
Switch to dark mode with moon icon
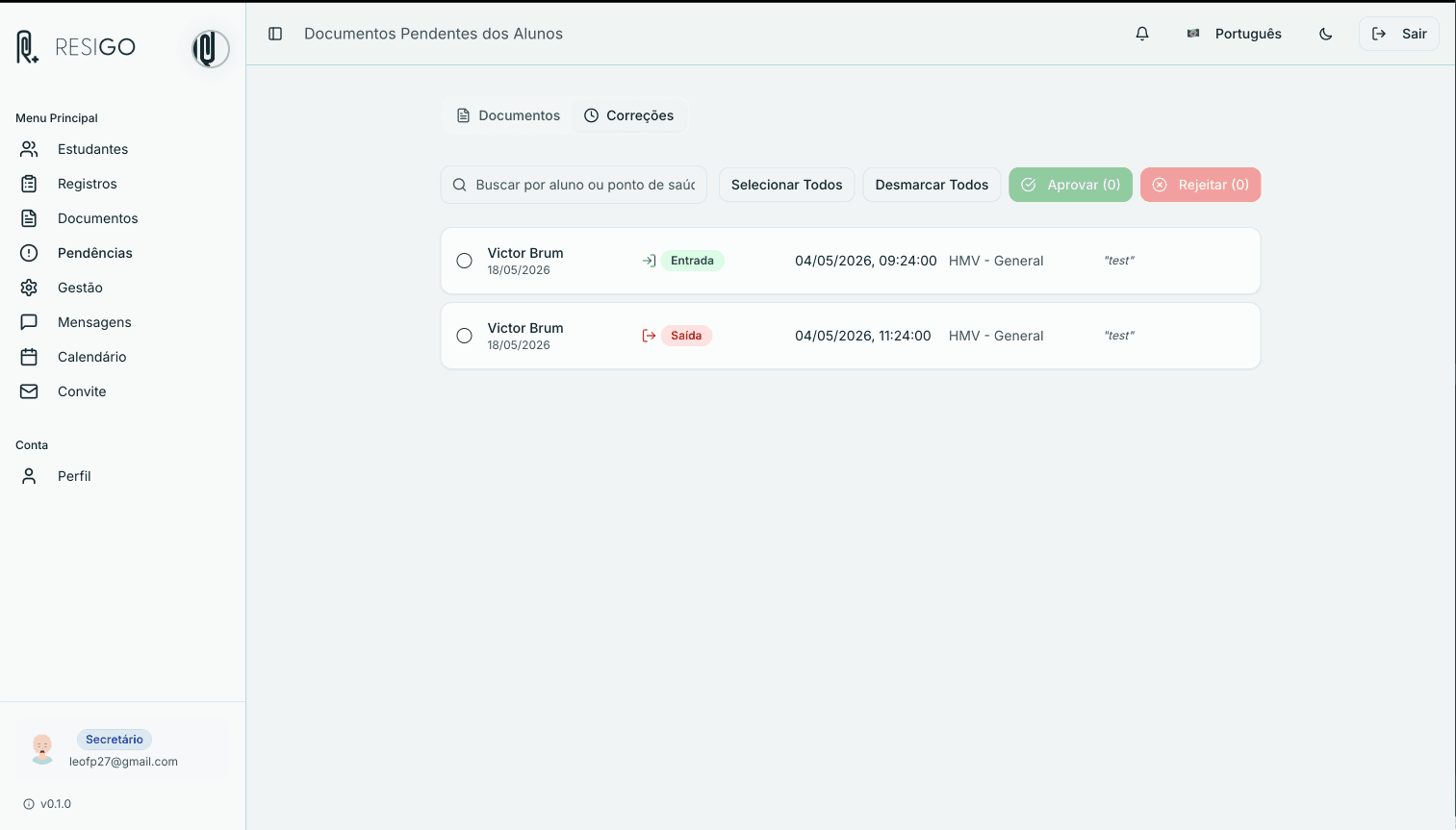1326,34
